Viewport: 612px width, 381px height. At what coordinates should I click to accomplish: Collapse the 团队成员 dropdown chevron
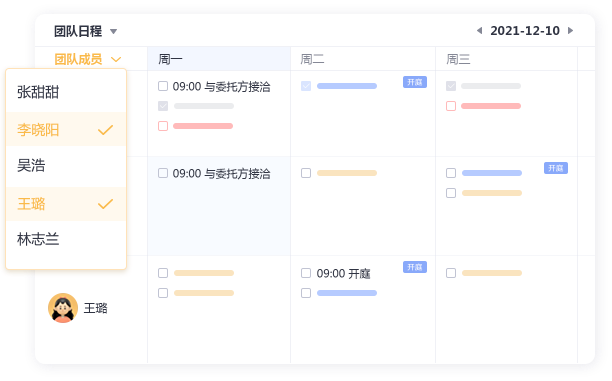pyautogui.click(x=116, y=59)
